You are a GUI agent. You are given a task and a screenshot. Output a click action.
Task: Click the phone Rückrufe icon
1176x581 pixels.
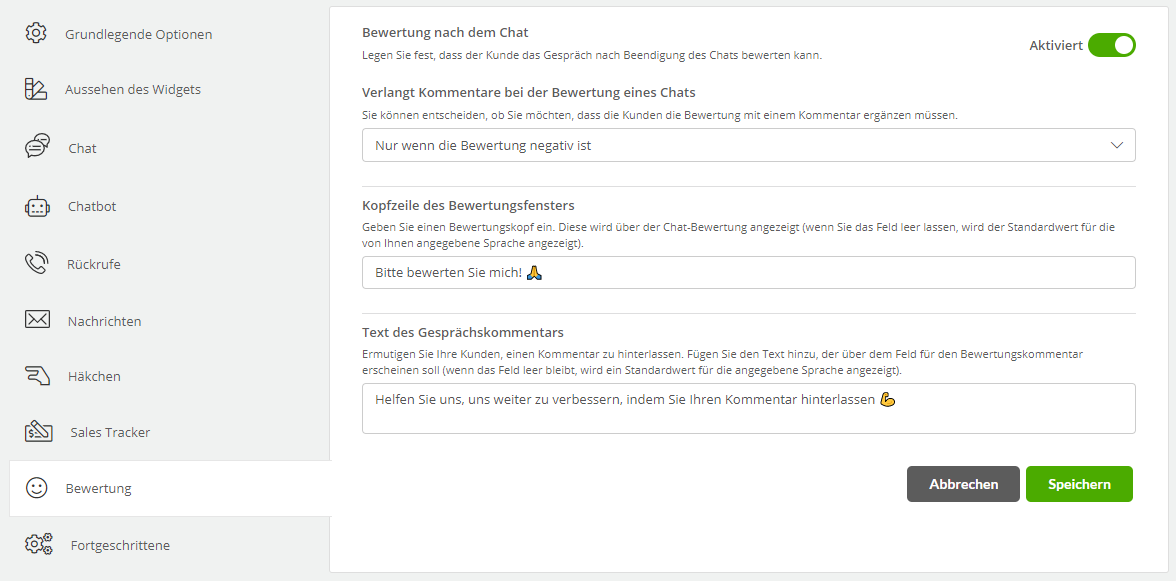point(37,263)
